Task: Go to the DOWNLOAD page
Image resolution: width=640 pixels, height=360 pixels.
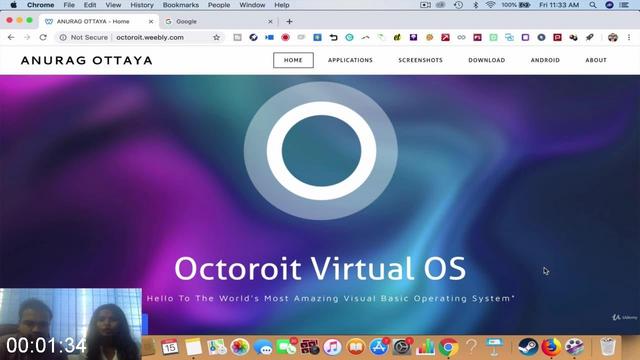Action: [487, 60]
